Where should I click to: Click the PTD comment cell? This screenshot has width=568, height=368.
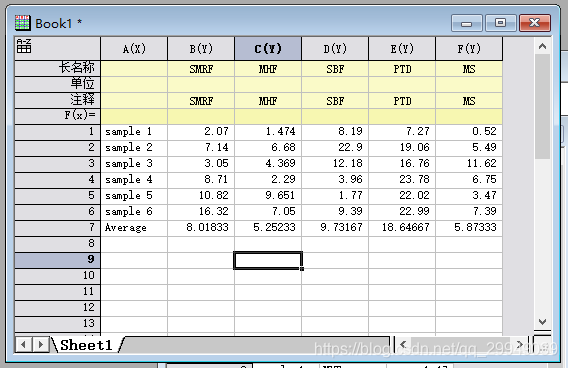(402, 100)
